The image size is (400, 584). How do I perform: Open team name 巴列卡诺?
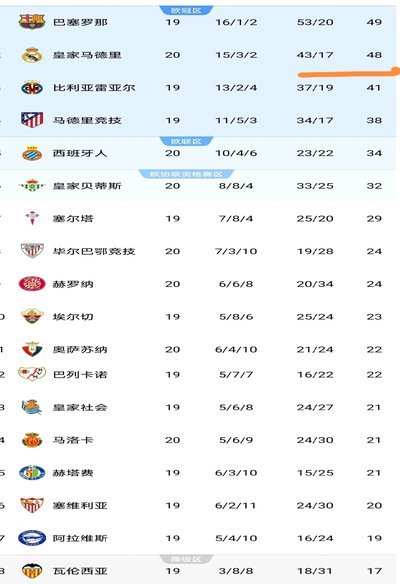point(80,375)
